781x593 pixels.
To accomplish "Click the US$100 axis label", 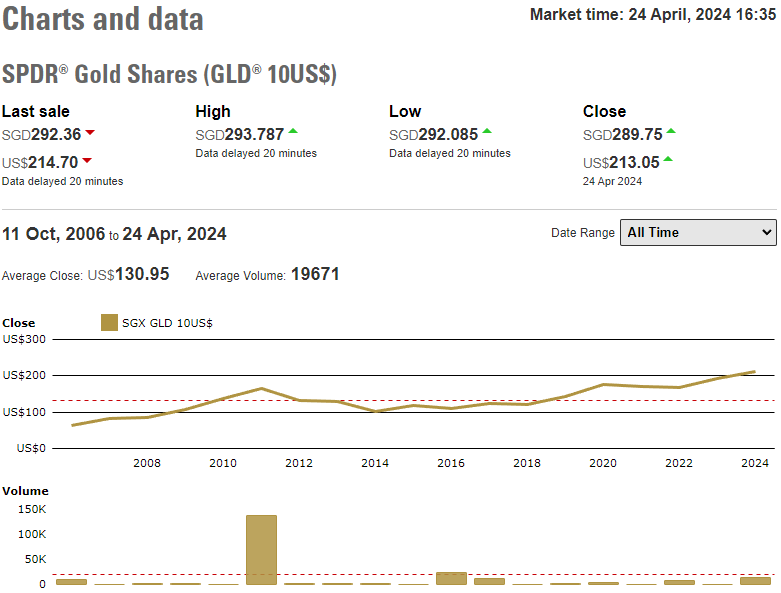I will click(x=24, y=412).
